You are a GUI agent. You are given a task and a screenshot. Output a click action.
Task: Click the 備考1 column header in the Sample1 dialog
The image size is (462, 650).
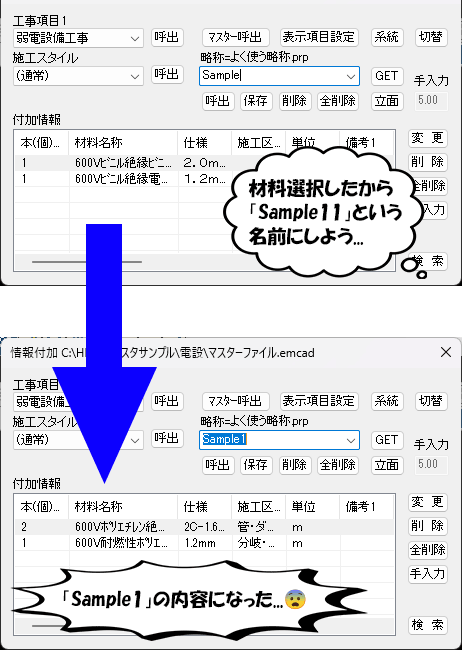pos(366,507)
